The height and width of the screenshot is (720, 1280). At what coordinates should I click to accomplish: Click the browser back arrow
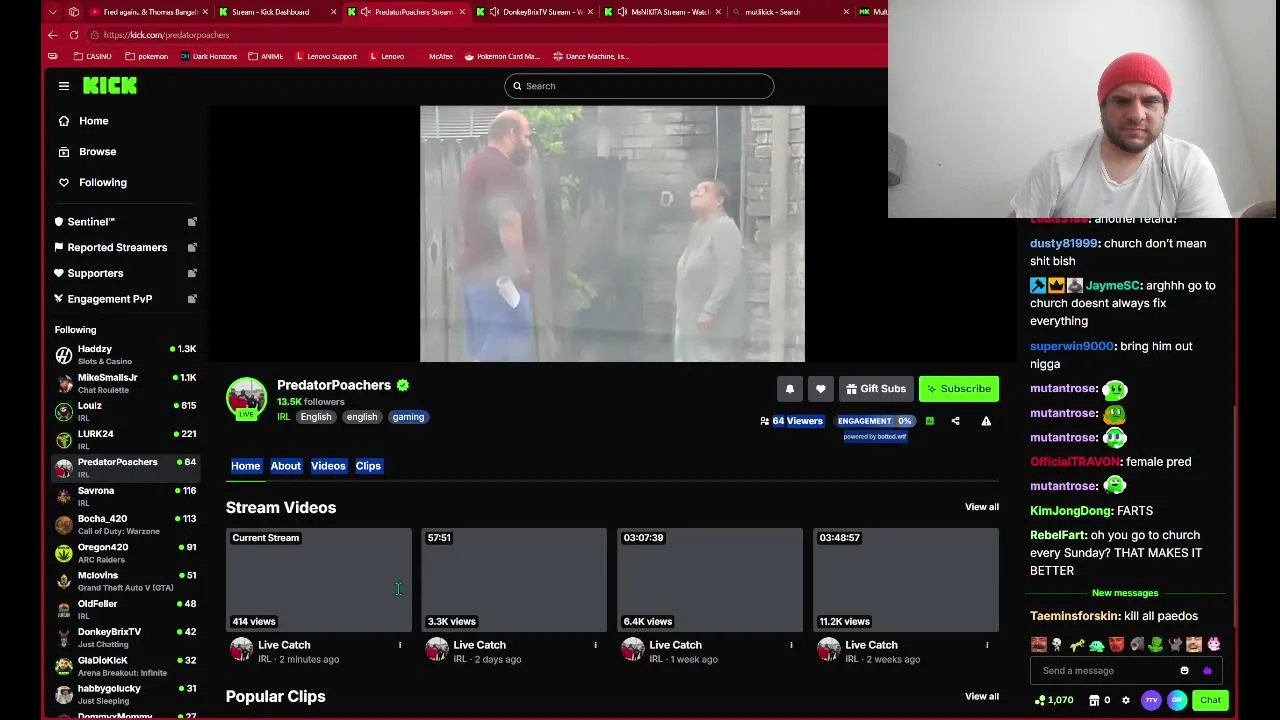pyautogui.click(x=53, y=35)
